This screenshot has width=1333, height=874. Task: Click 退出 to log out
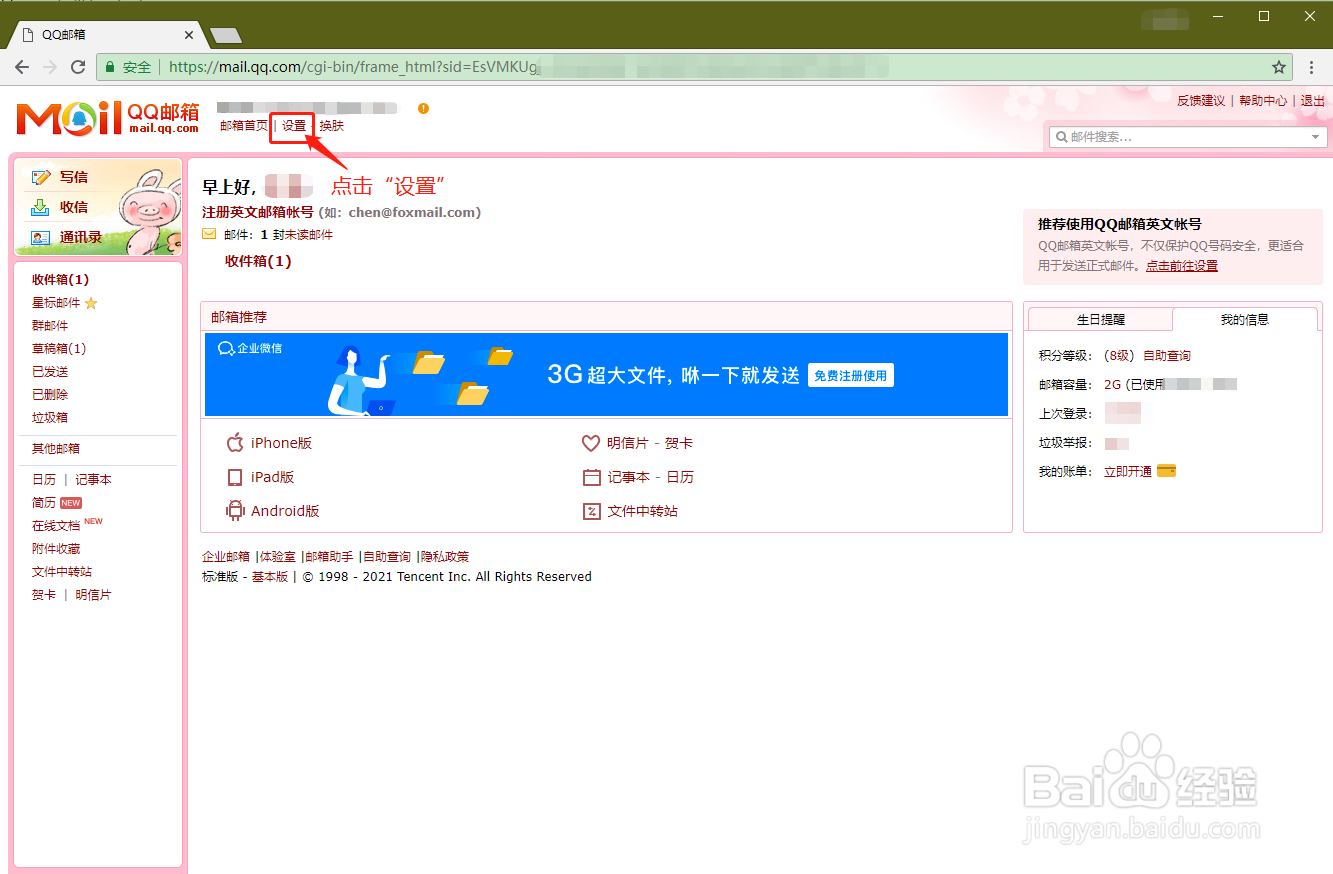click(x=1313, y=101)
